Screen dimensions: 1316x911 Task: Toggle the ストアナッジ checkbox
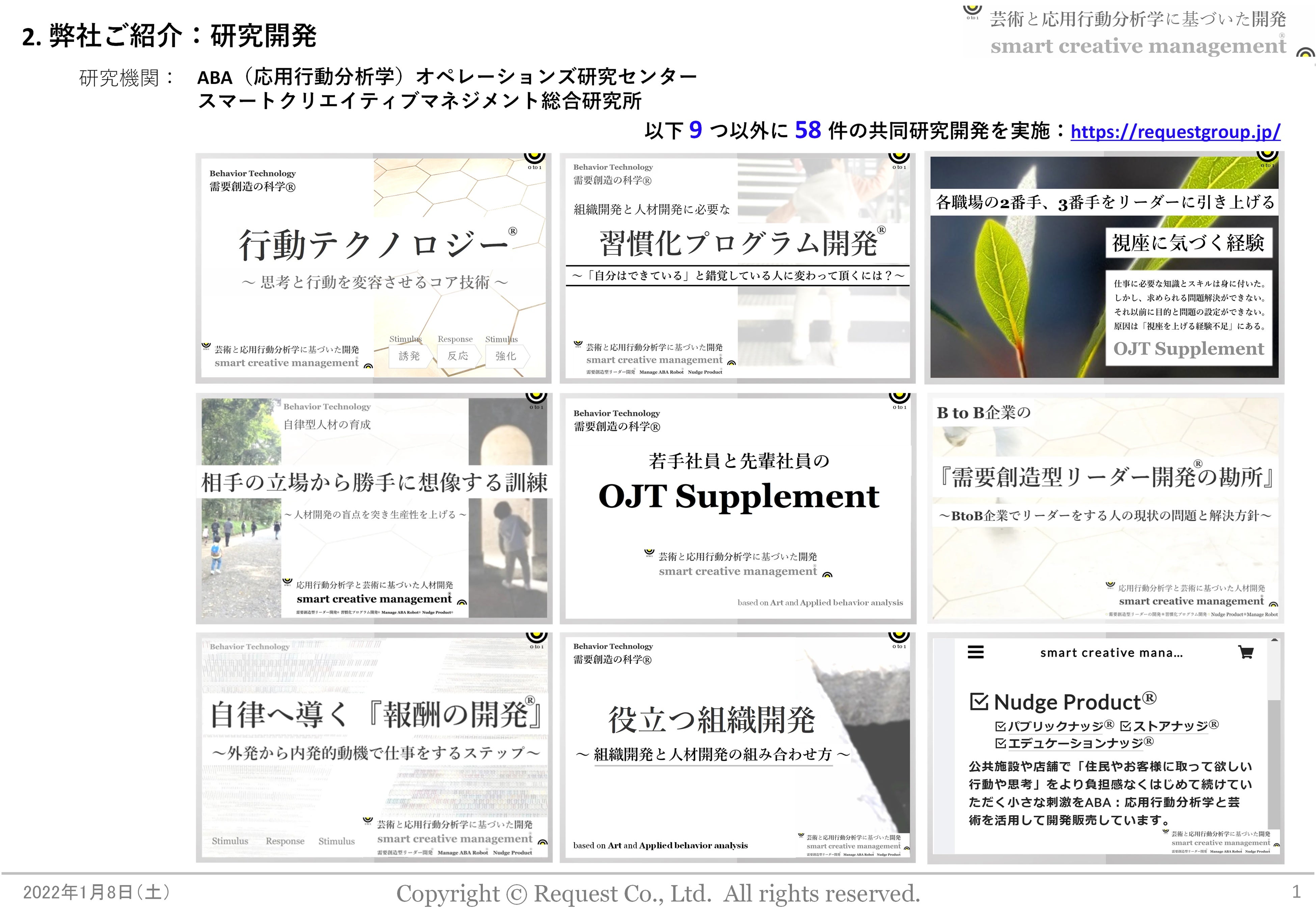point(1125,726)
